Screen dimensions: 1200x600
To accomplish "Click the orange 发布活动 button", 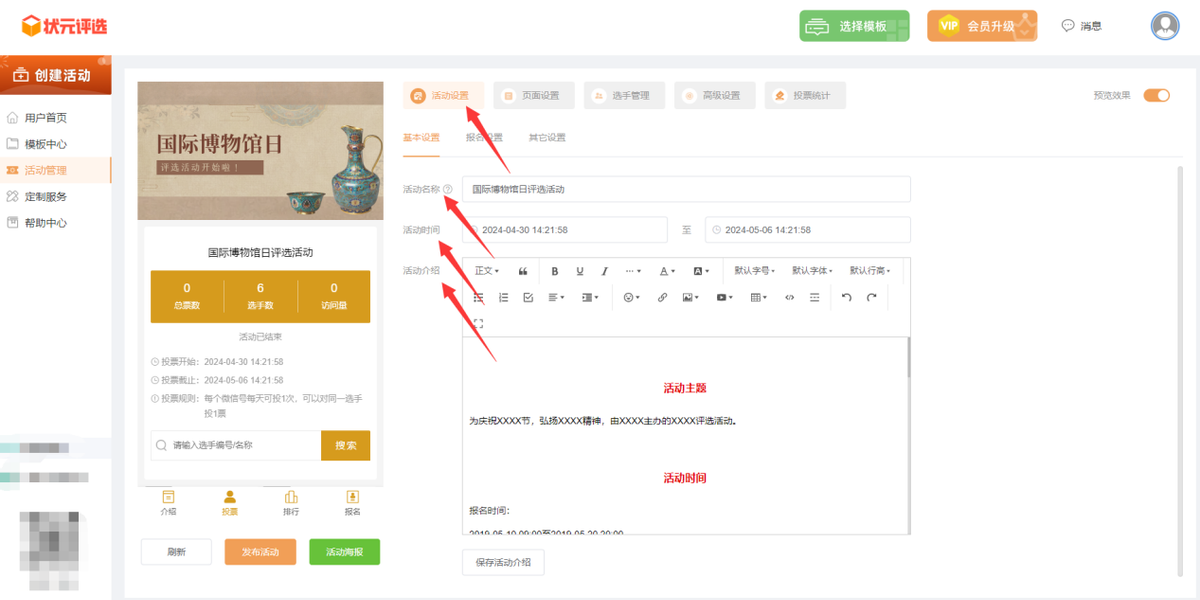I will (x=260, y=552).
